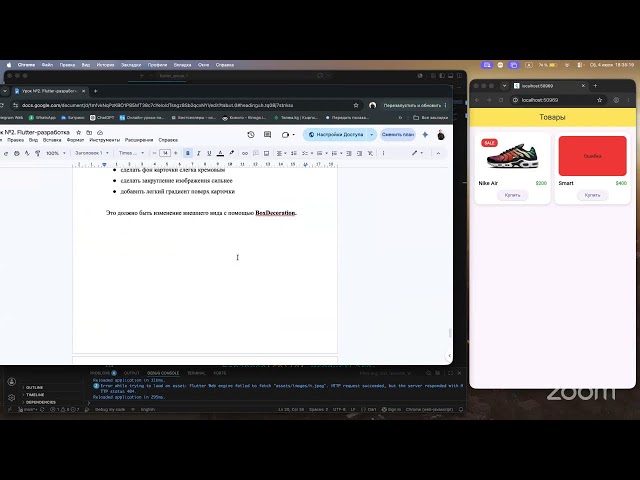640x480 pixels.
Task: Toggle underline formatting in Docs toolbar
Action: coord(209,153)
